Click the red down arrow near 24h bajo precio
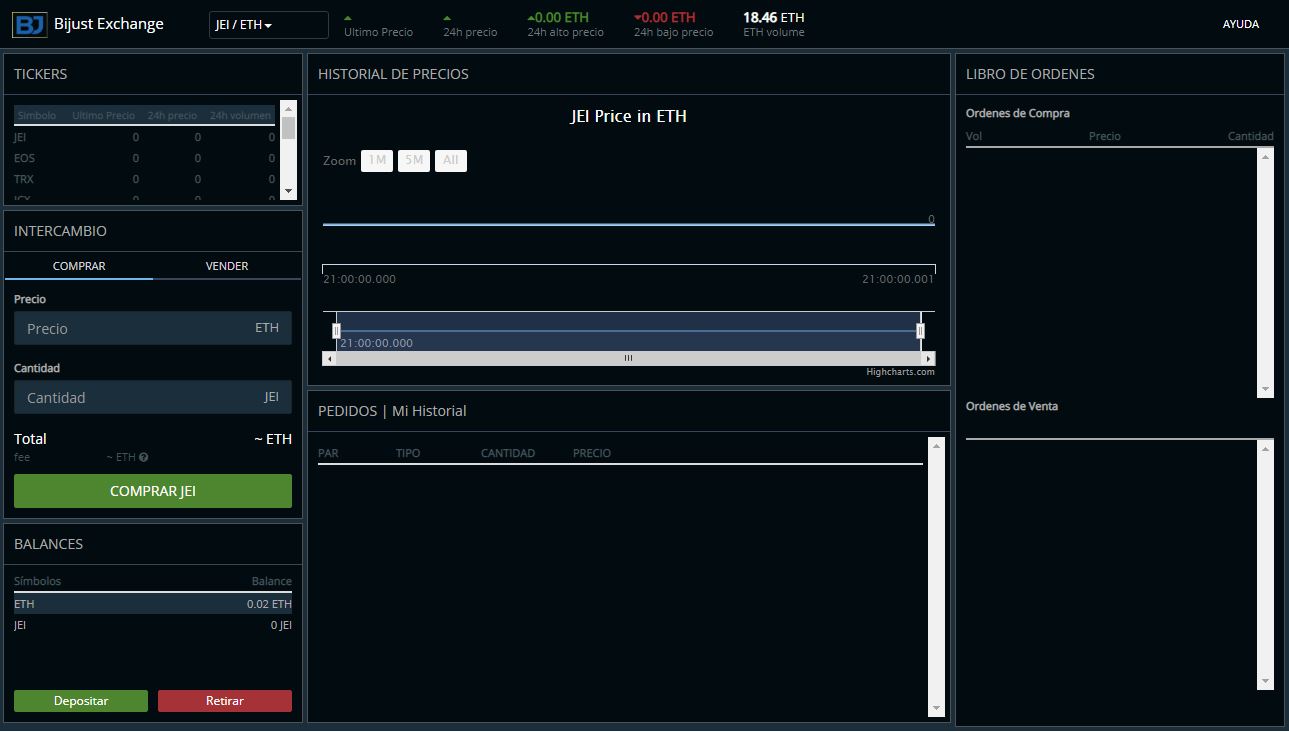 638,17
